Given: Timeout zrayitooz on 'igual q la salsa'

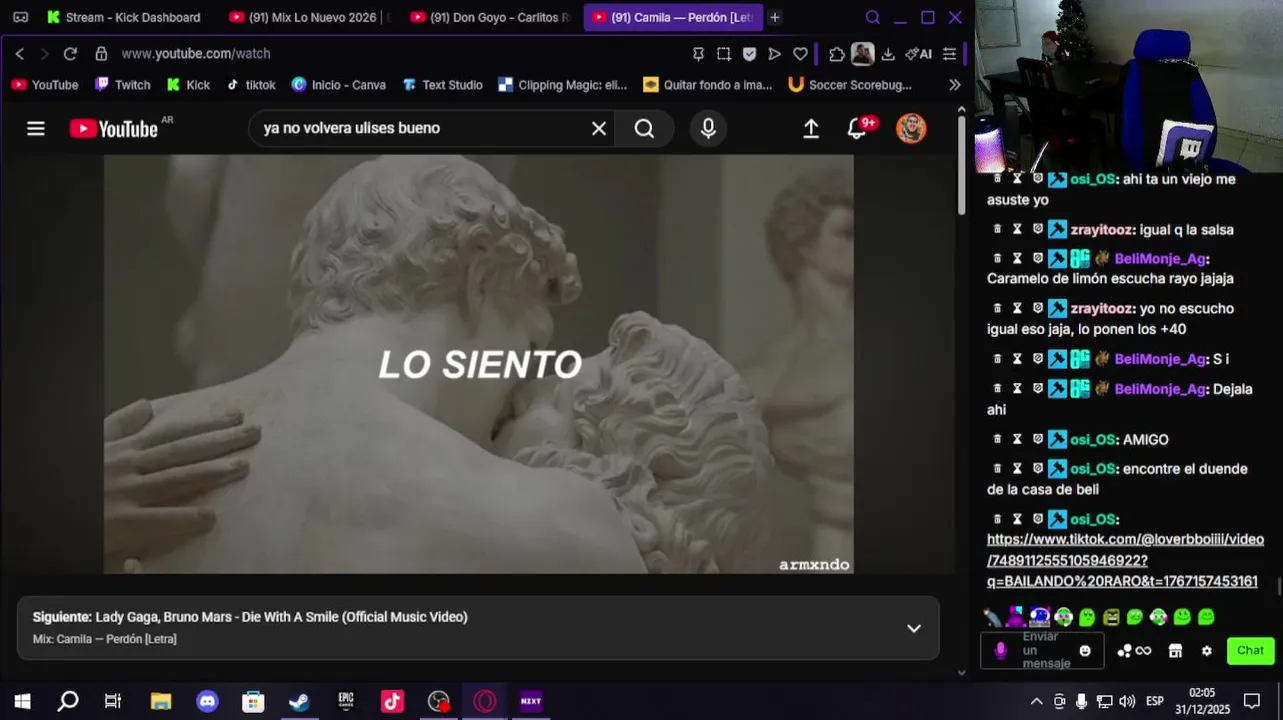Looking at the screenshot, I should [1017, 229].
